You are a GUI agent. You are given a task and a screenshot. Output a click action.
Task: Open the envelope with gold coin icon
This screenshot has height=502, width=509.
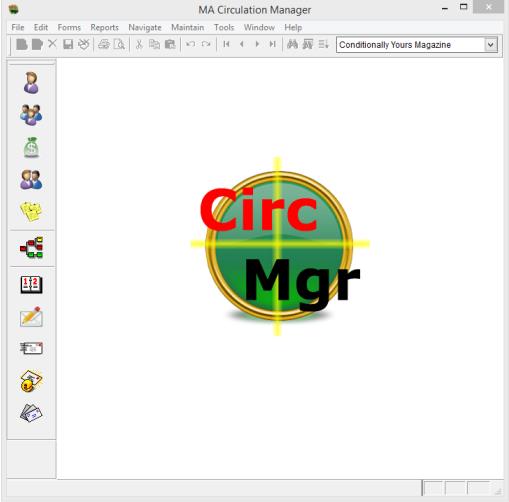[x=31, y=381]
